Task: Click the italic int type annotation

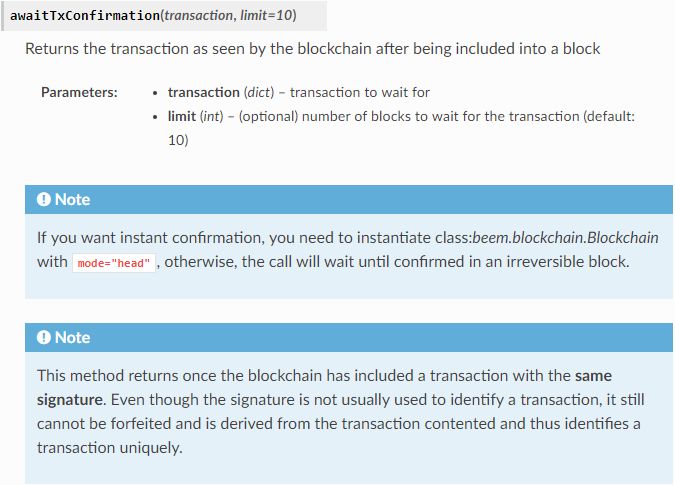Action: coord(211,117)
